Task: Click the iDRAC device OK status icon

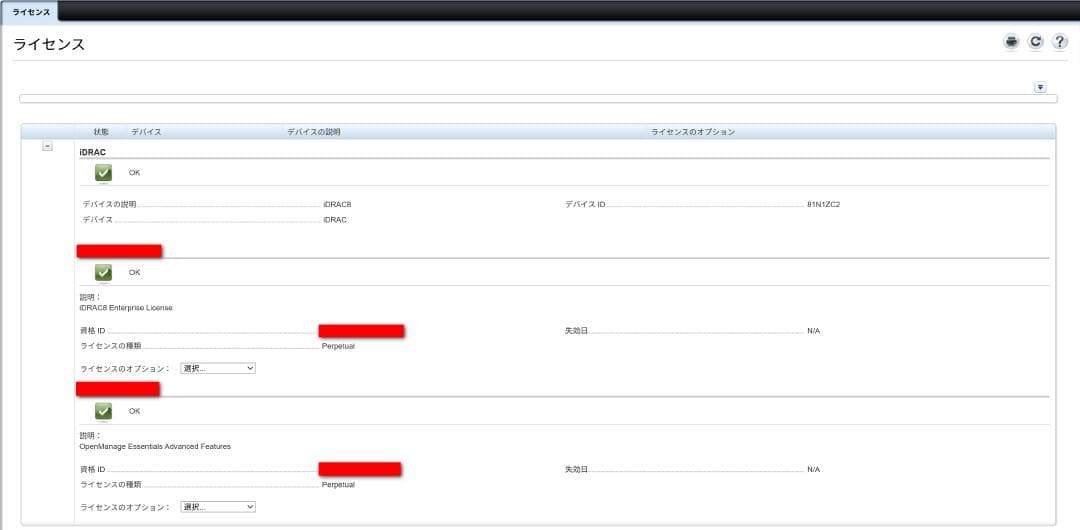Action: (103, 173)
